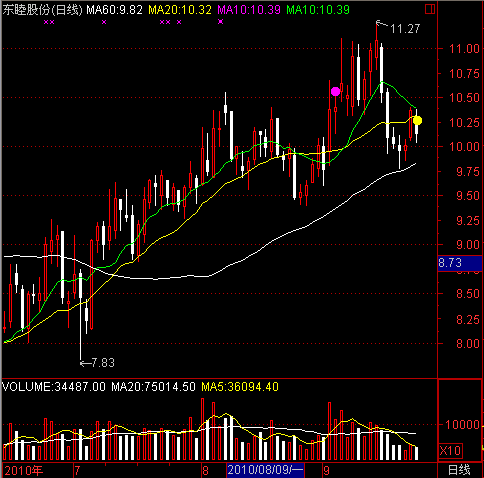484x478 pixels.
Task: Click the 9.75 price axis label
Action: coord(468,172)
